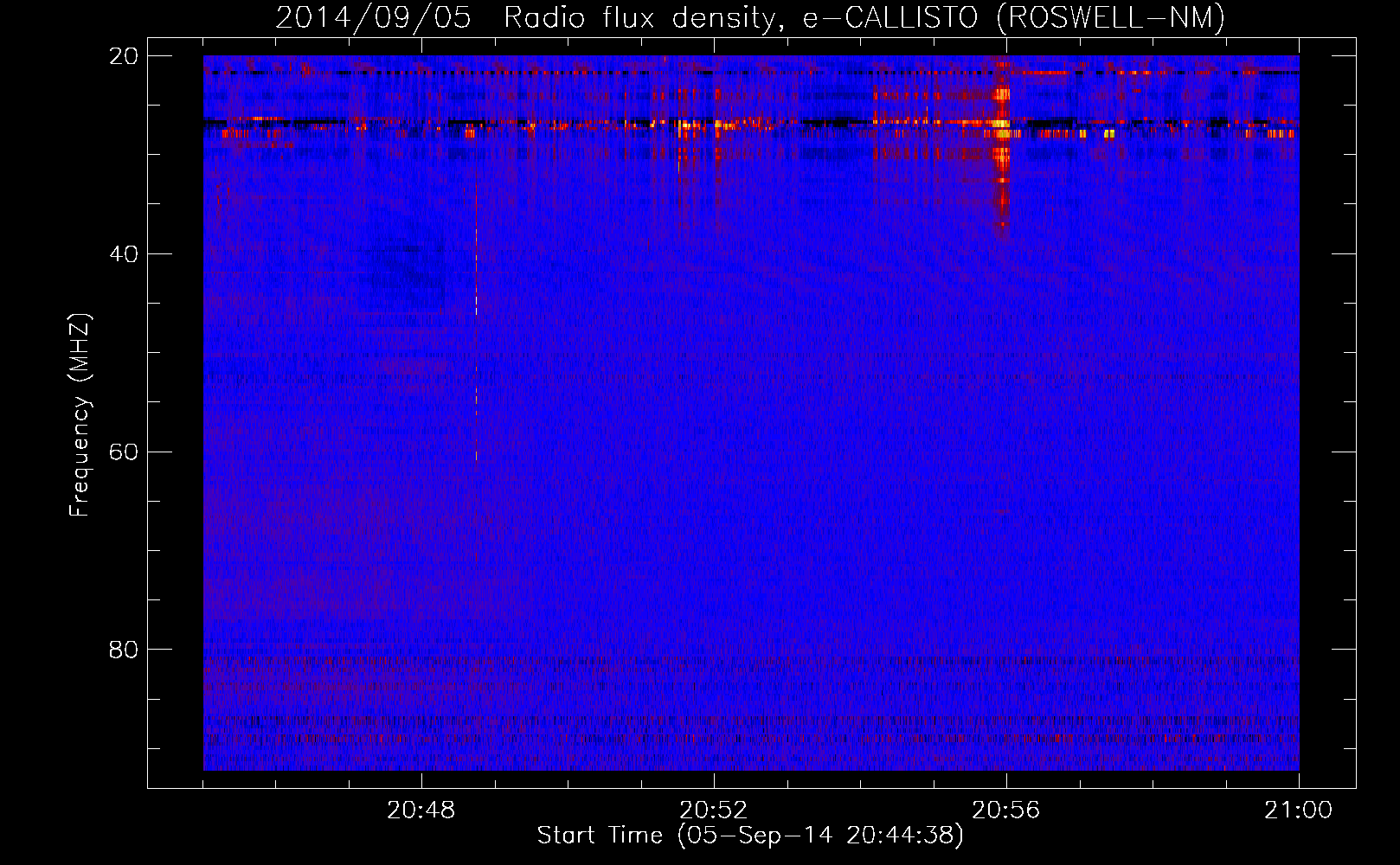Click the 20 MHz y-axis tick label
The width and height of the screenshot is (1400, 865).
124,56
